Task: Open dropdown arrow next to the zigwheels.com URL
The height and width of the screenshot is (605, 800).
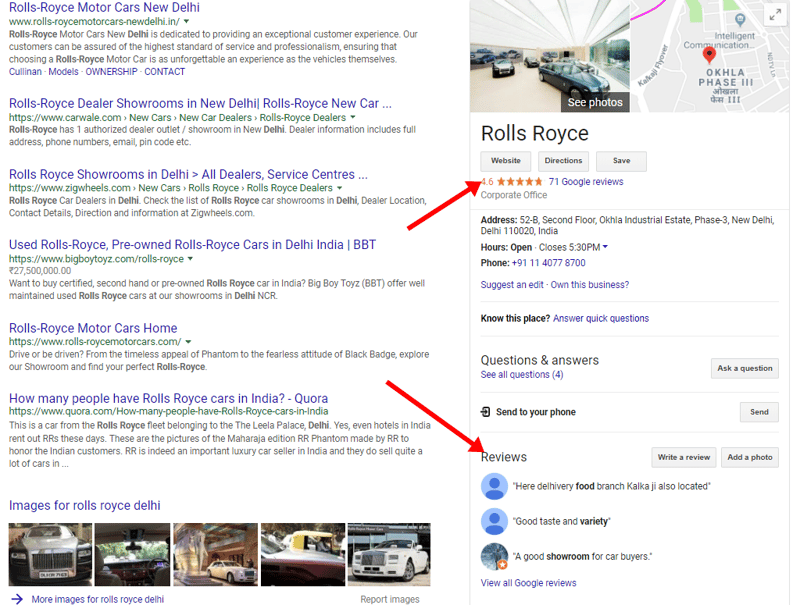Action: tap(339, 188)
